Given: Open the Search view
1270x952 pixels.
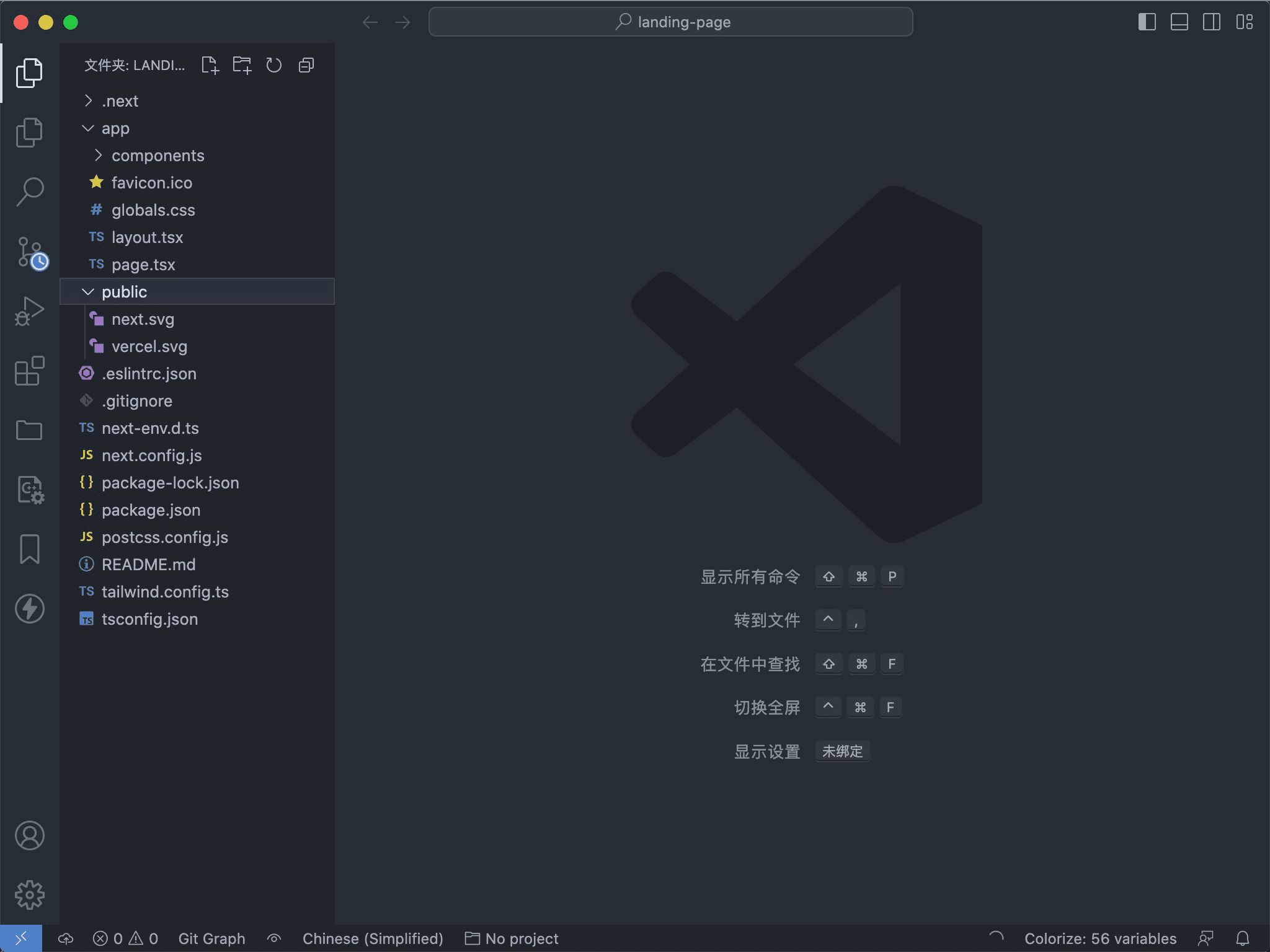Looking at the screenshot, I should pos(29,192).
